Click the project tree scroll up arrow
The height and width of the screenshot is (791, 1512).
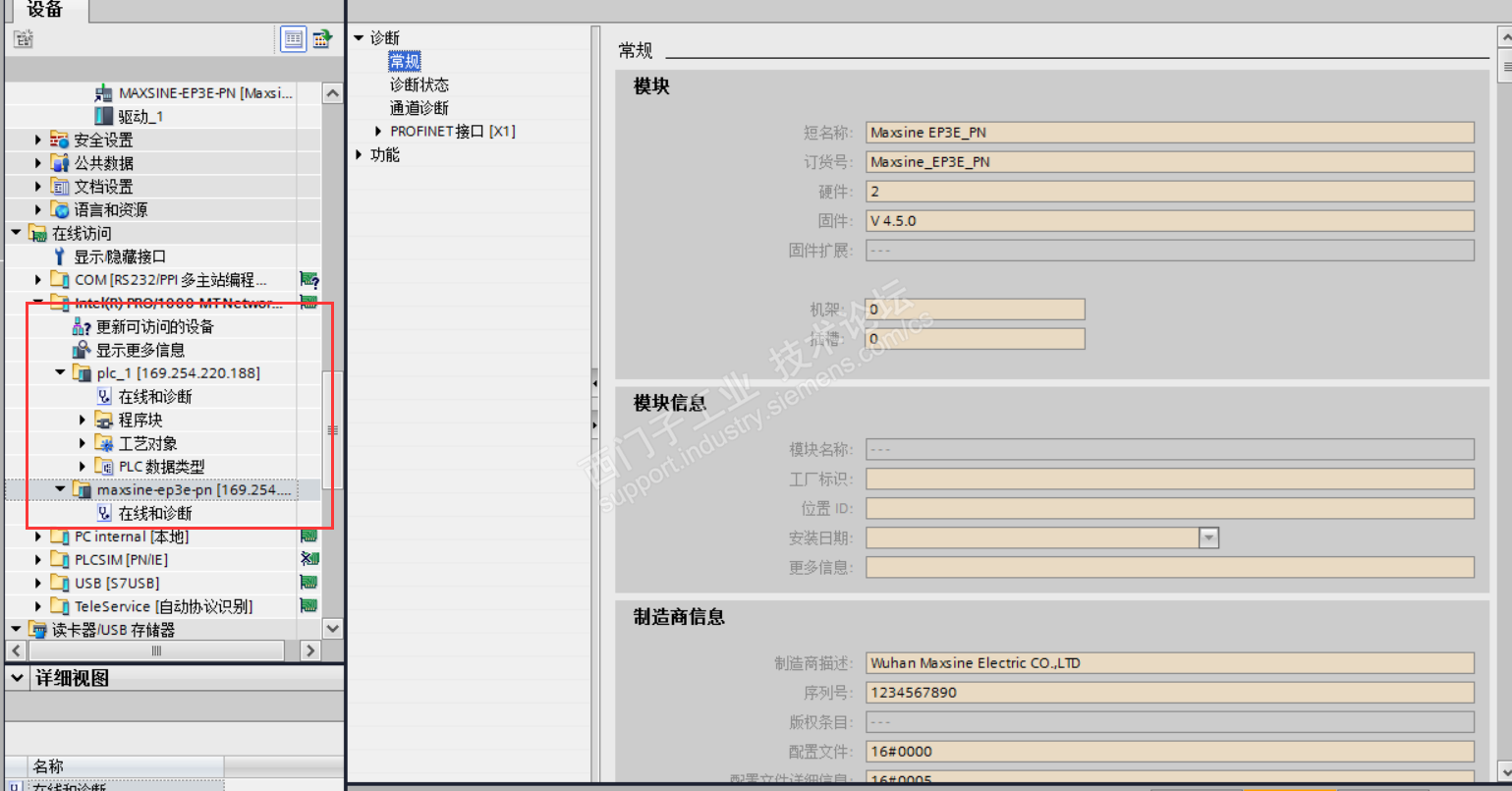(333, 93)
